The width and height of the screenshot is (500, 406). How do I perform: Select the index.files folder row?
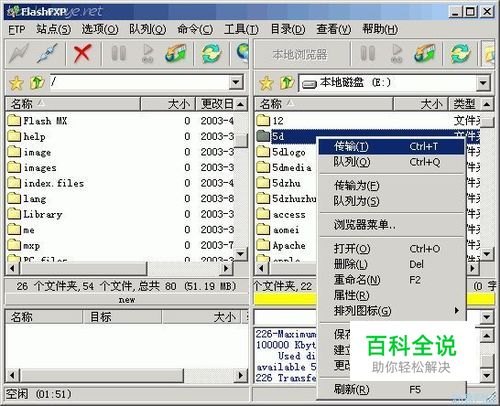click(121, 183)
